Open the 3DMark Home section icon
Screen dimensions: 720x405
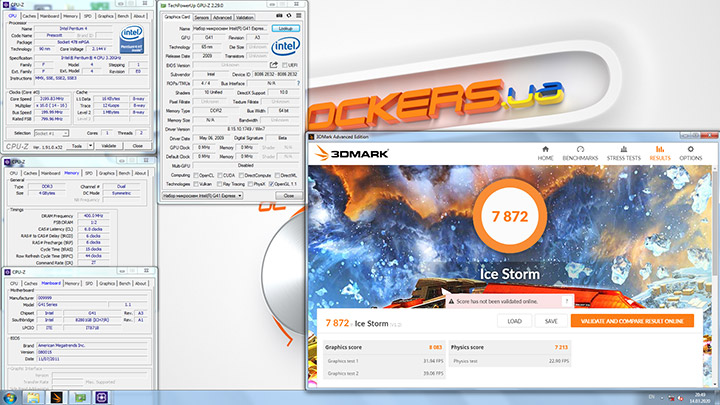545,149
